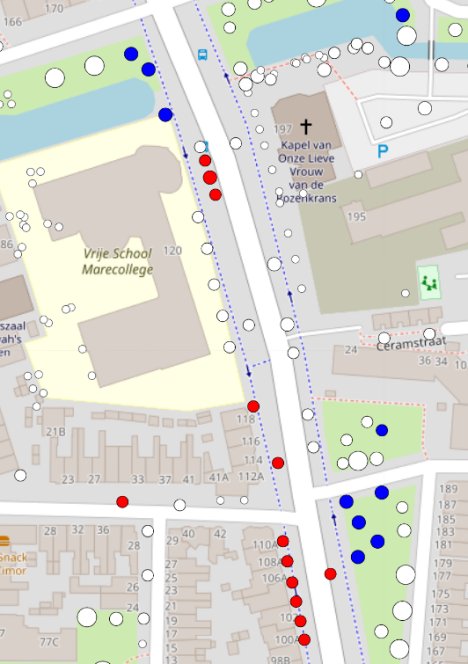
Task: Select the red marker beside 108A
Action: 287,561
